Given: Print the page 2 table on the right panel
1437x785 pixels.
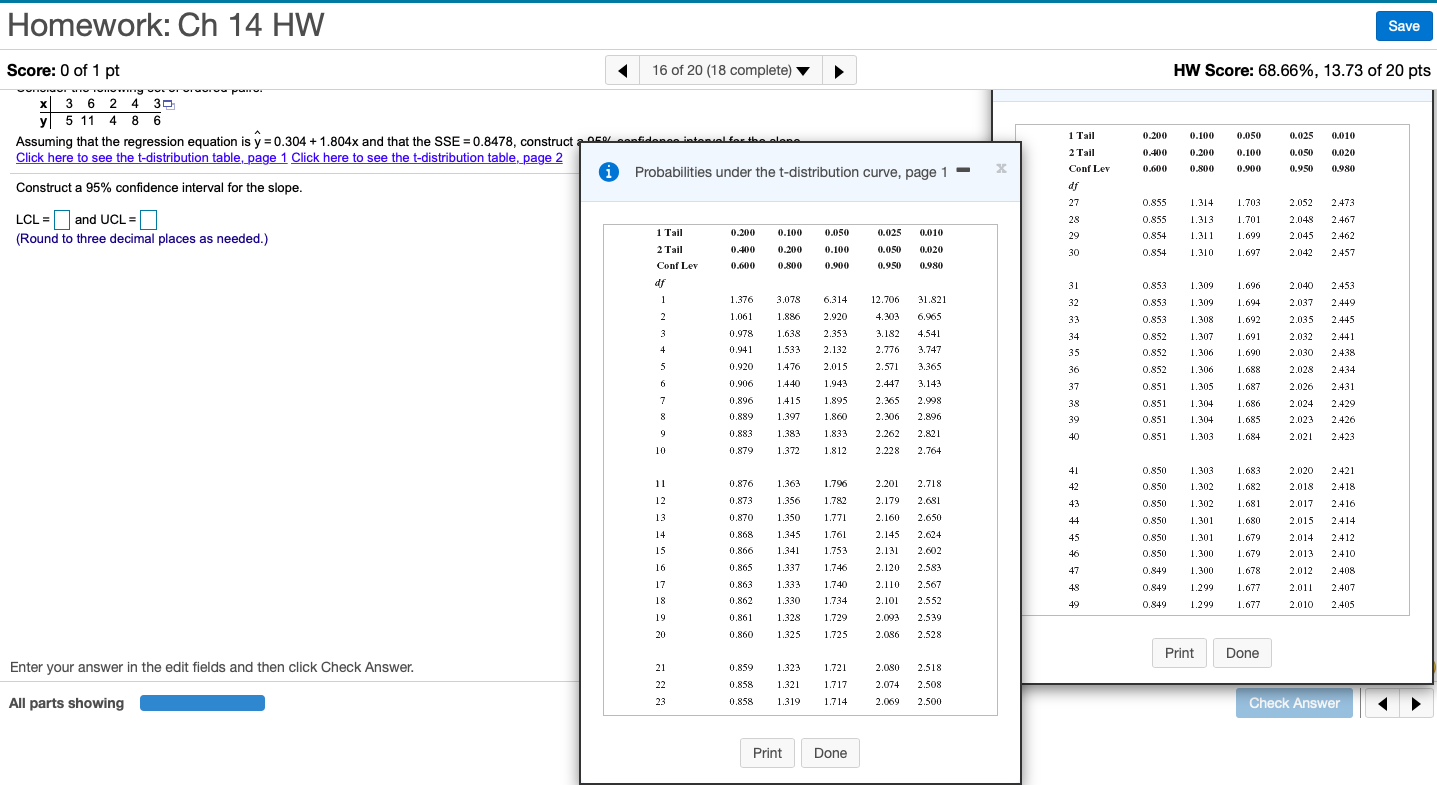Looking at the screenshot, I should [x=1179, y=652].
